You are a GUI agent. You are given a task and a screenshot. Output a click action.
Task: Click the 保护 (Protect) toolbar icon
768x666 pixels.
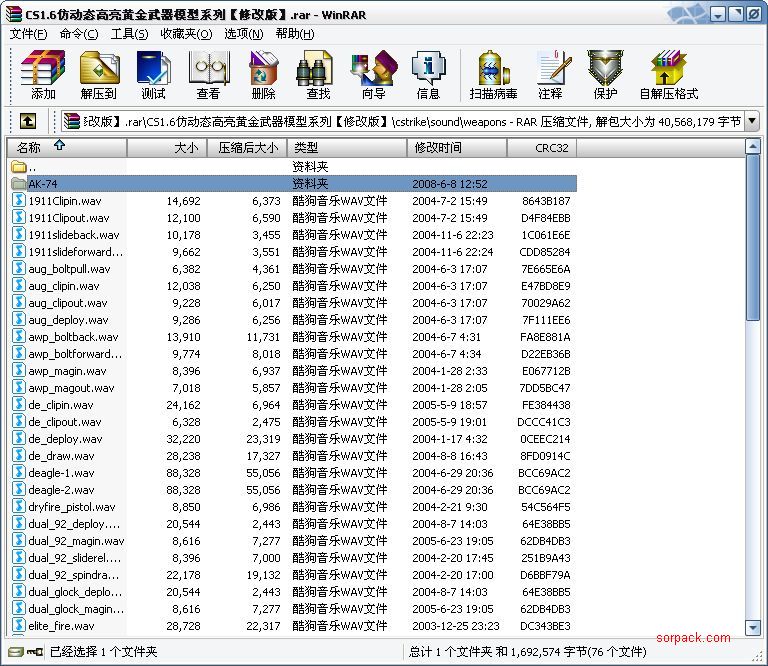(x=605, y=74)
